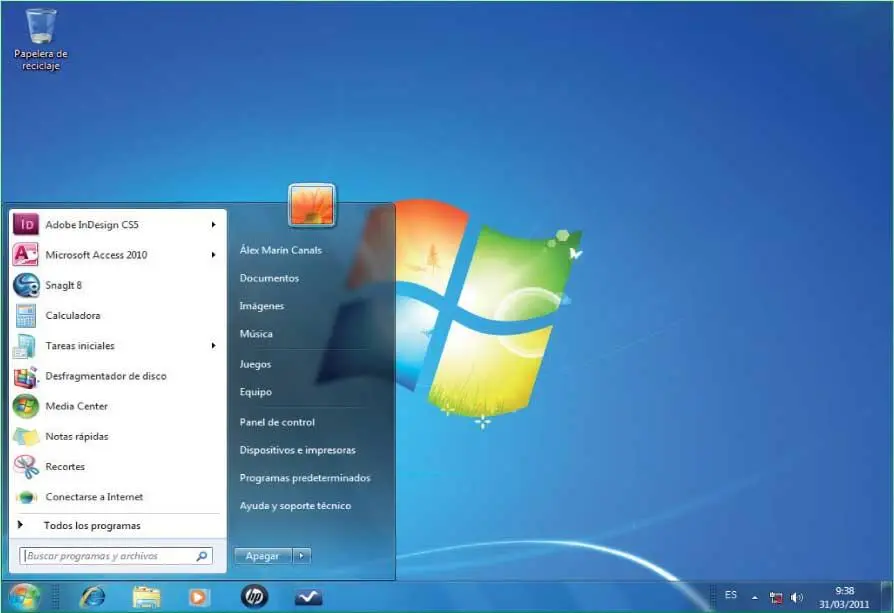
Task: Open Calculadora from its calculator icon
Action: 26,315
